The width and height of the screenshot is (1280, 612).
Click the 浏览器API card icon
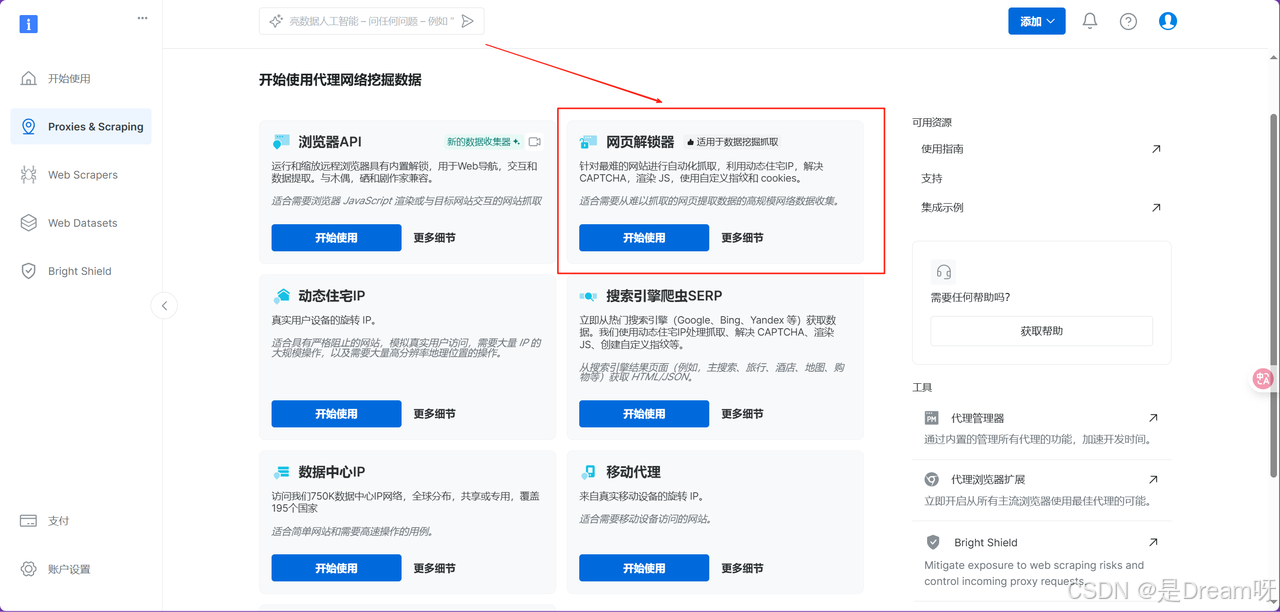[x=281, y=142]
